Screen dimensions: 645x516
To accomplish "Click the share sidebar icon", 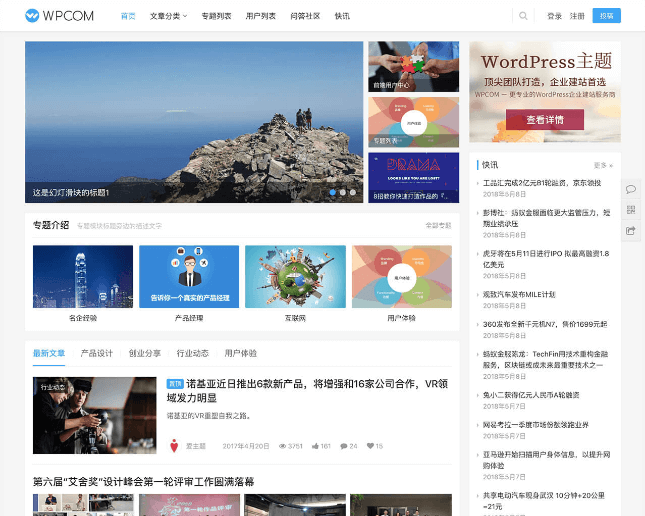I will [631, 230].
